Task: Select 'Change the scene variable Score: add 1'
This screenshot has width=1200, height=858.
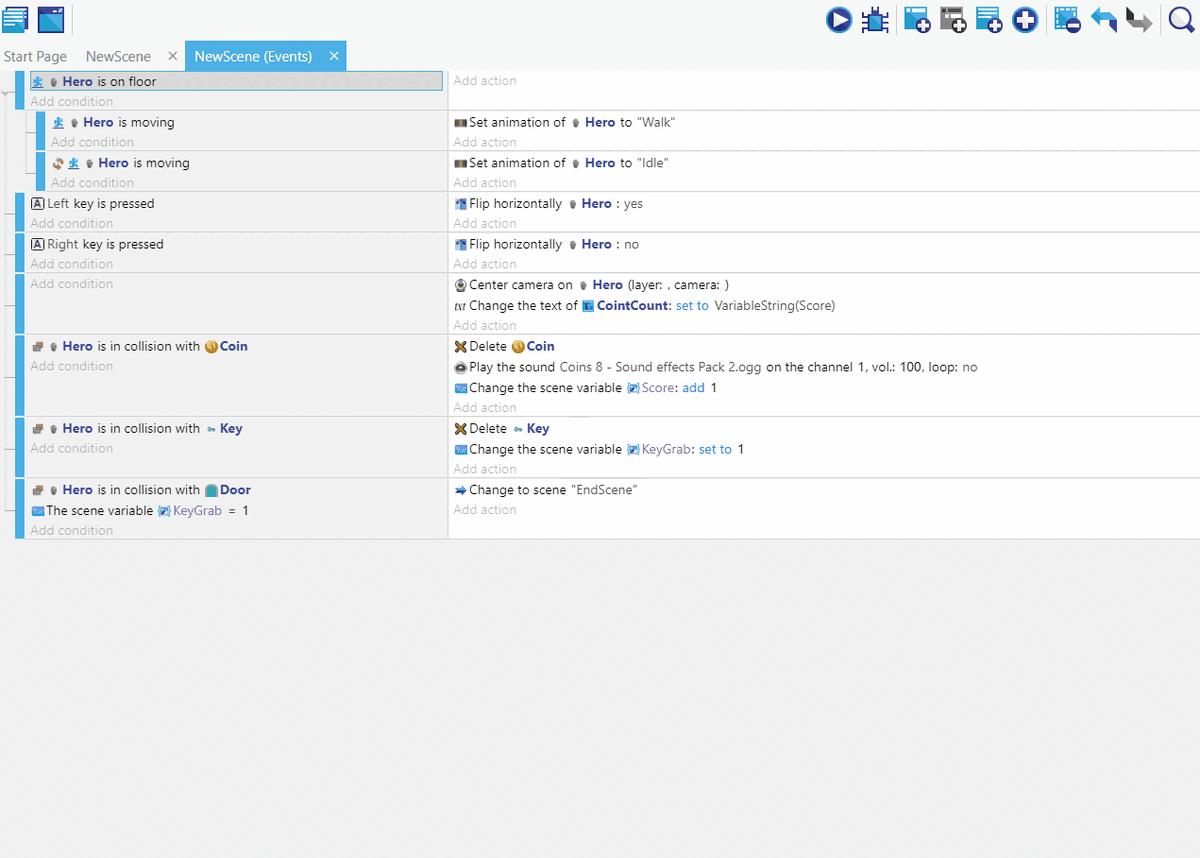Action: point(585,388)
